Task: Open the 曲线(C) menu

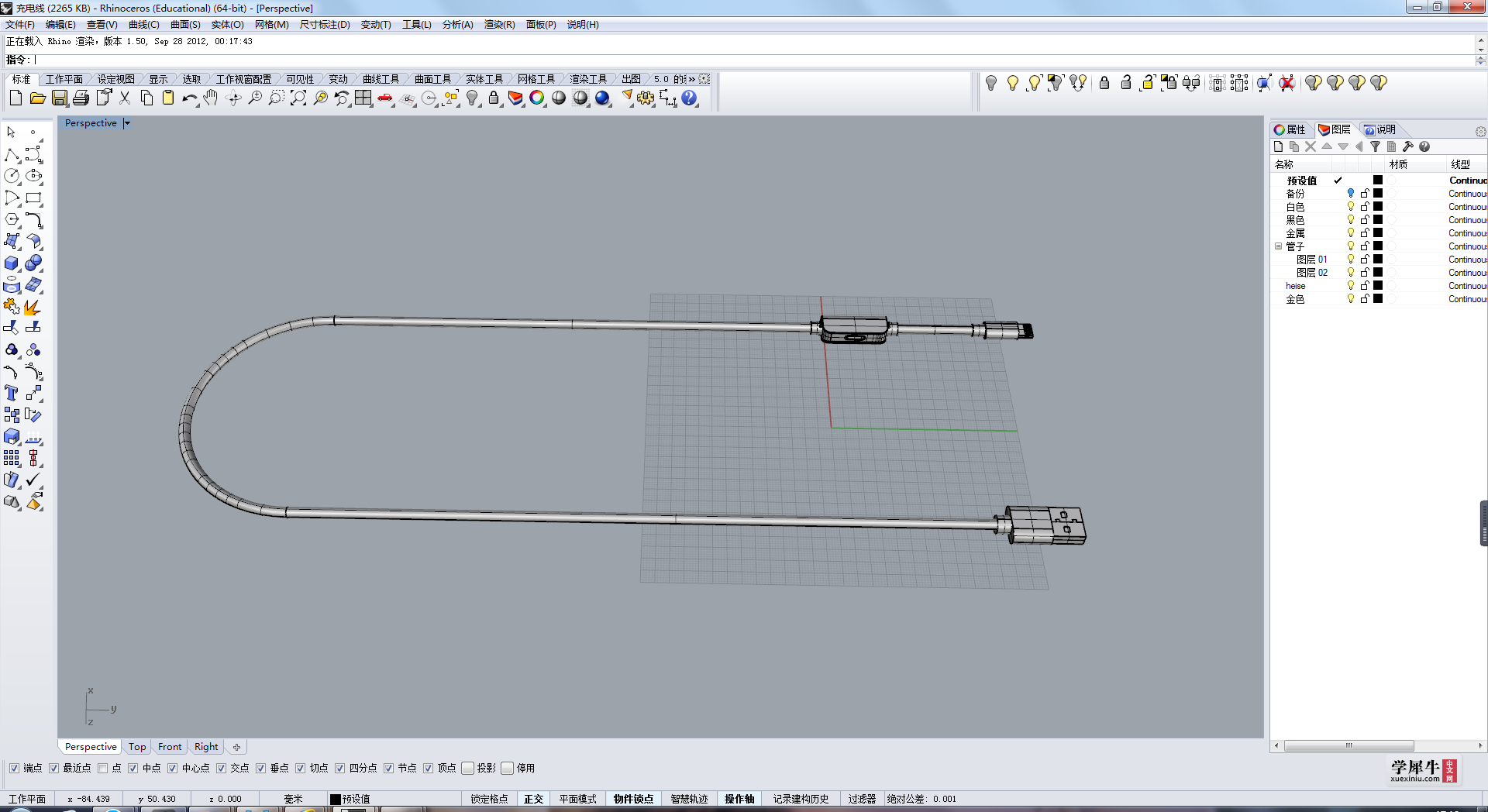Action: click(144, 25)
